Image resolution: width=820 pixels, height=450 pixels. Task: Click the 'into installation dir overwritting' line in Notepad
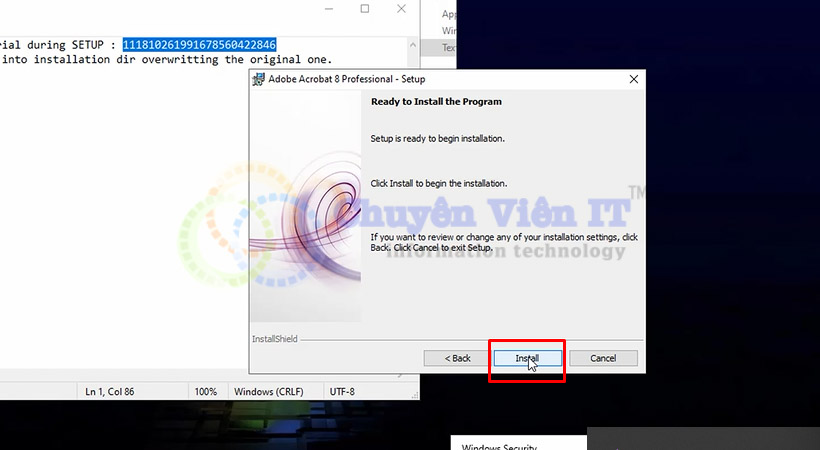click(x=166, y=60)
